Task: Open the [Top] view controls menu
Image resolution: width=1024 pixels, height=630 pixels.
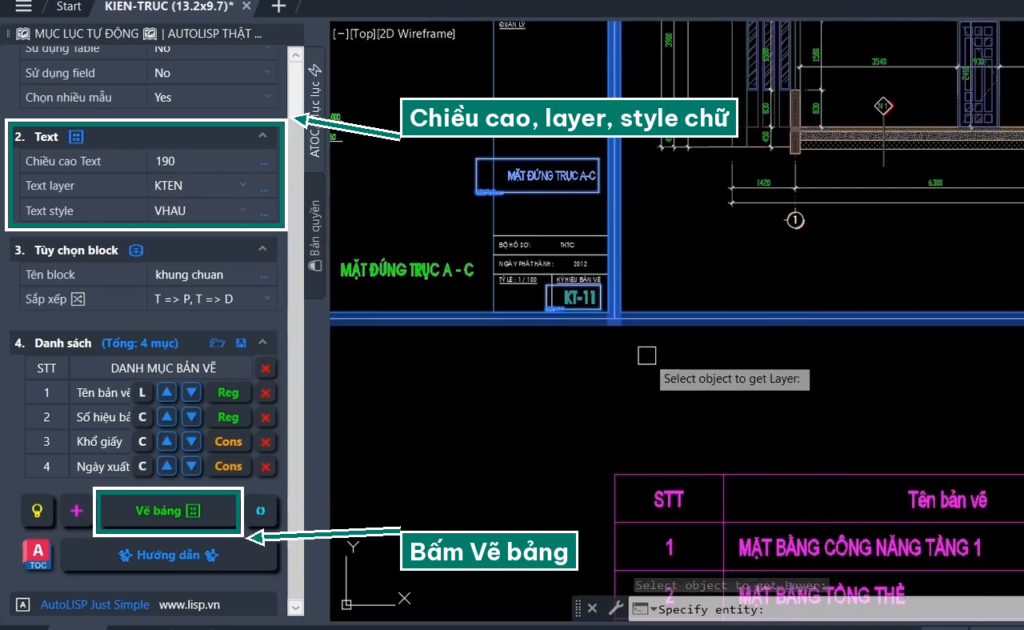Action: (362, 33)
